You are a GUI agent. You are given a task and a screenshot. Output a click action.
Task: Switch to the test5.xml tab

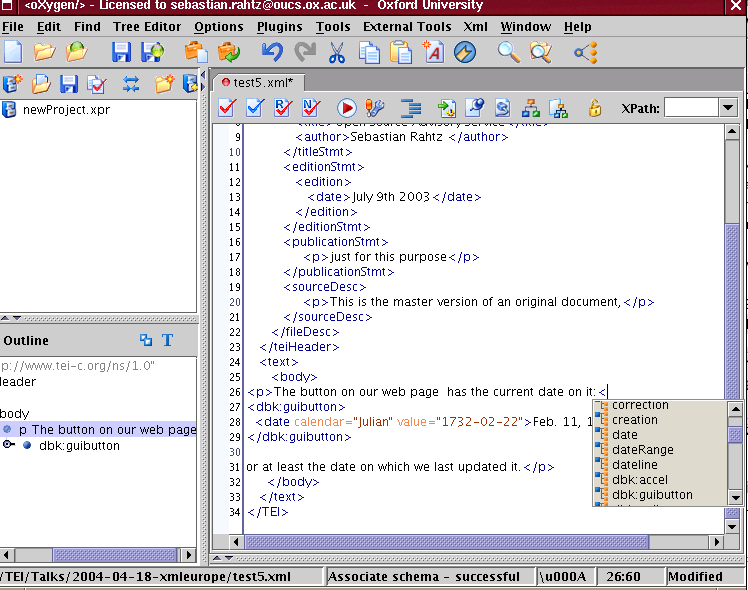pos(262,83)
